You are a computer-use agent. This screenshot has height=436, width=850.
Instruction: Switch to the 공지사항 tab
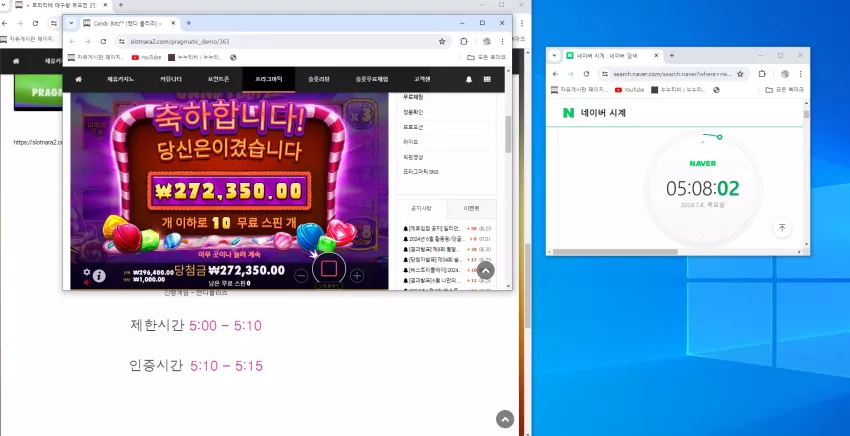coord(421,208)
